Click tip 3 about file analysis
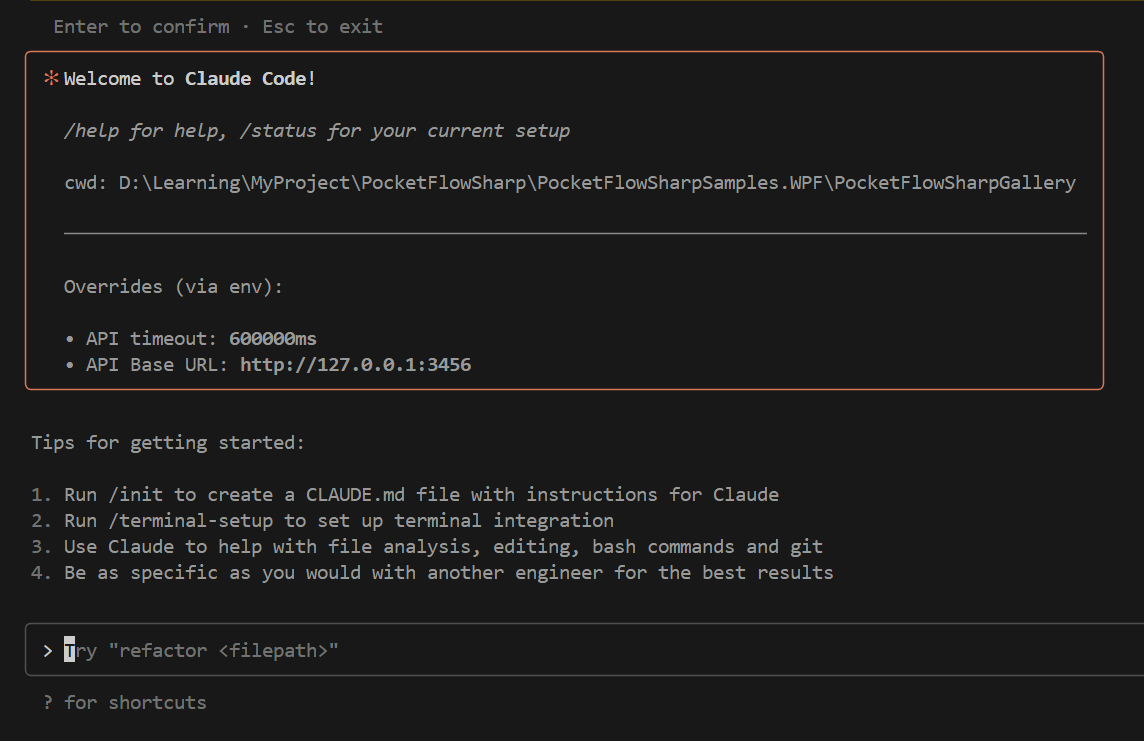The height and width of the screenshot is (741, 1144). click(x=443, y=547)
